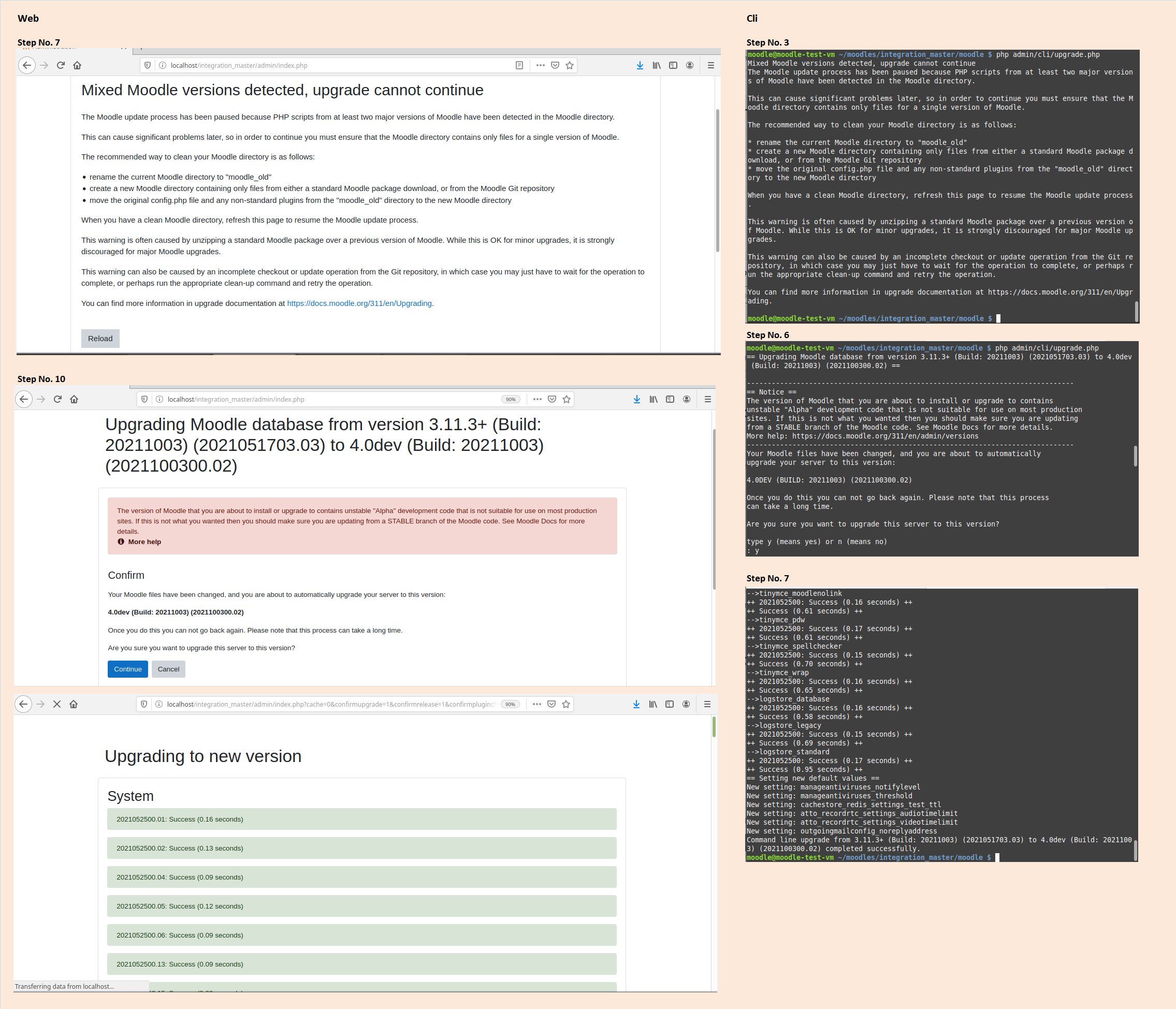Open page actions menu in Mixed Moodle versions browser

coord(540,65)
